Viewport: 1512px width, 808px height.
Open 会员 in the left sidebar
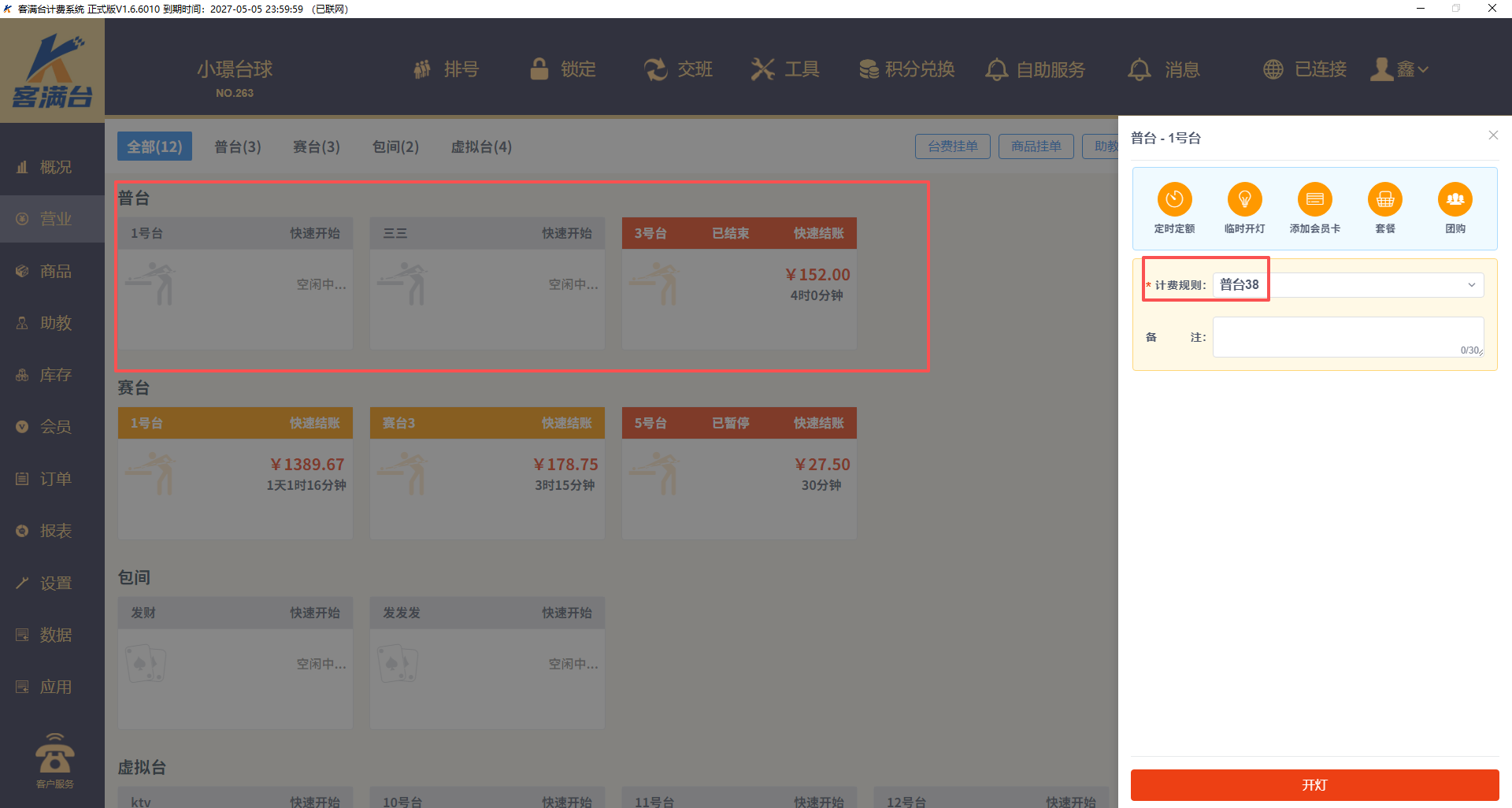55,427
